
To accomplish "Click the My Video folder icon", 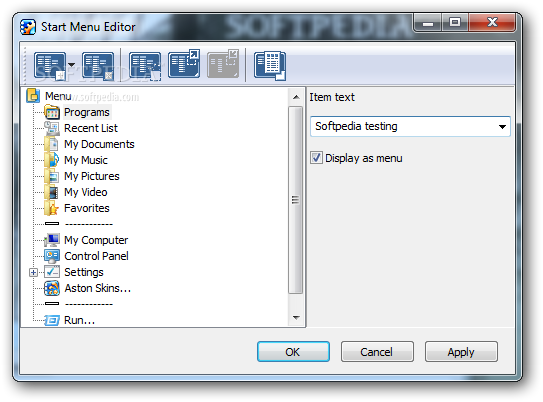I will tap(52, 192).
